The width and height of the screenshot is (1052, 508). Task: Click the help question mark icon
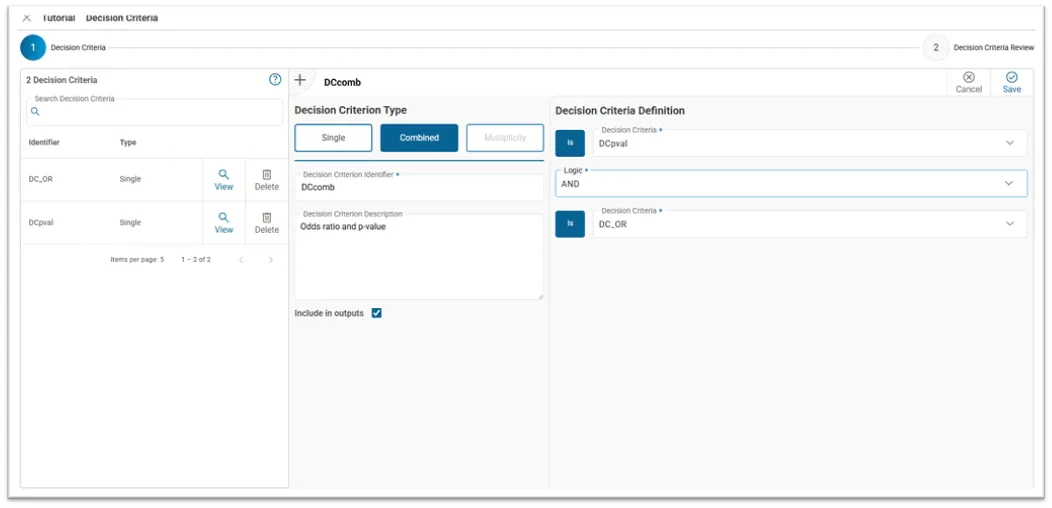click(x=275, y=80)
